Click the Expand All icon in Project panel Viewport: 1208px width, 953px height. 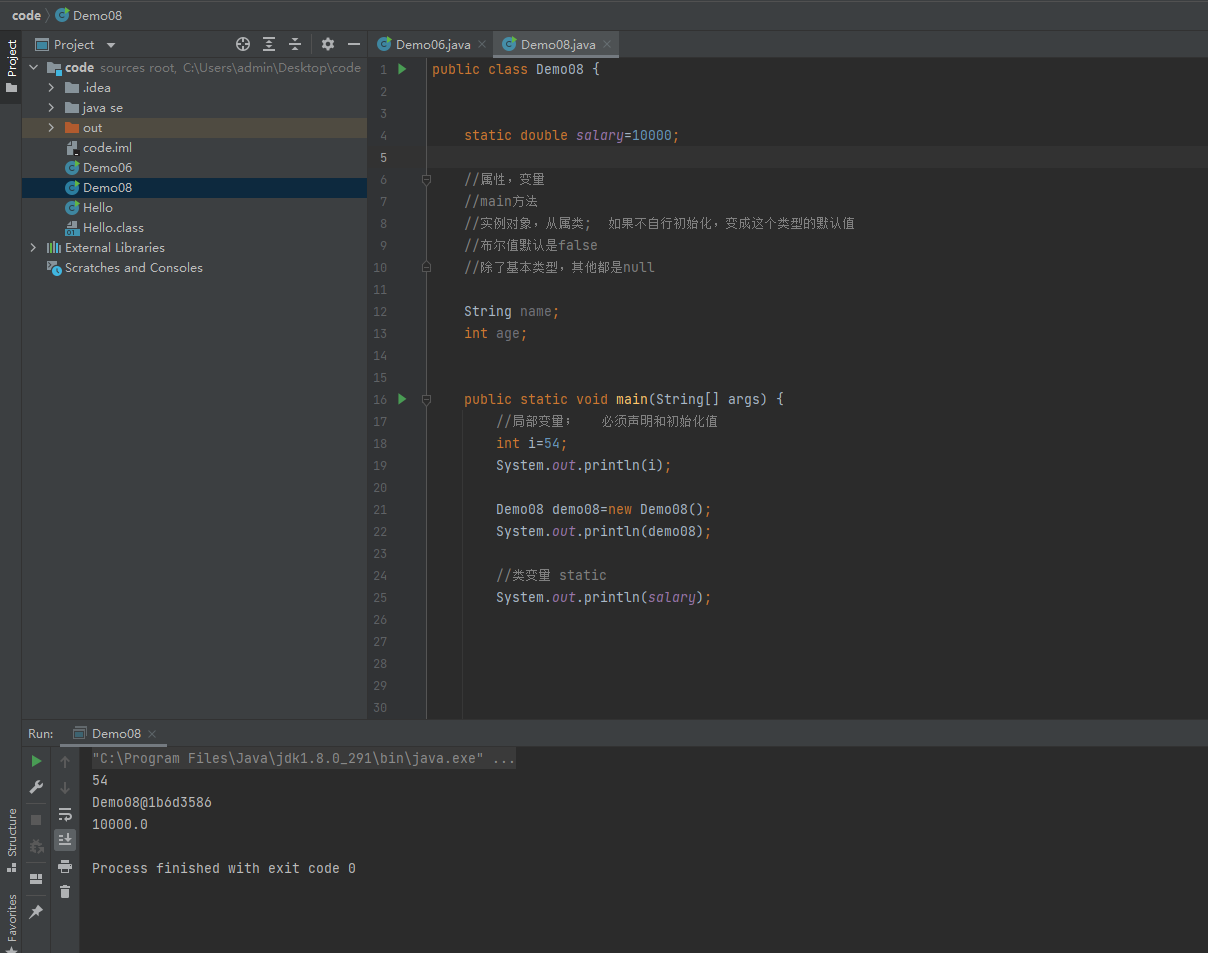(269, 44)
